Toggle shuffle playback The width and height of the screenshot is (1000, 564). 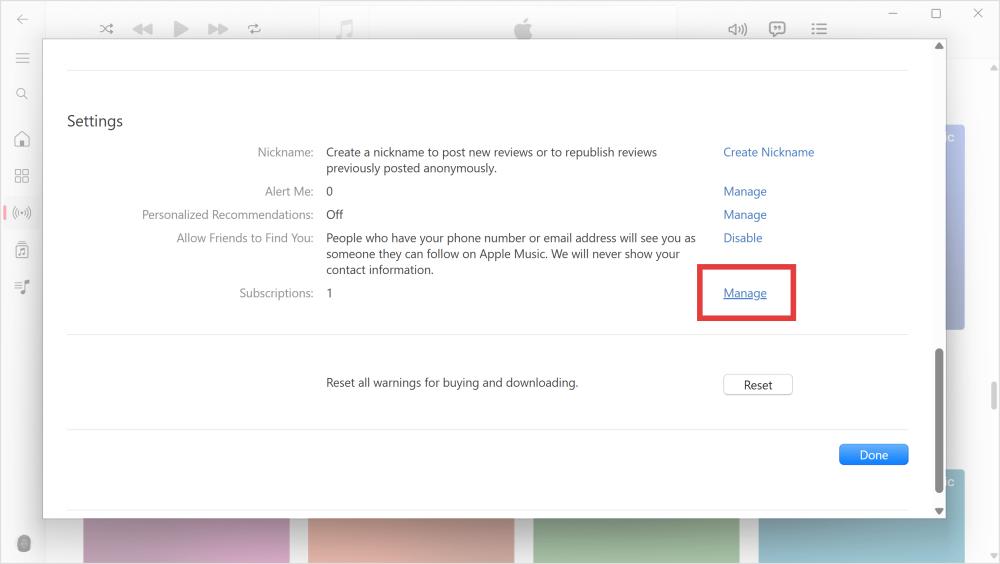pos(107,29)
